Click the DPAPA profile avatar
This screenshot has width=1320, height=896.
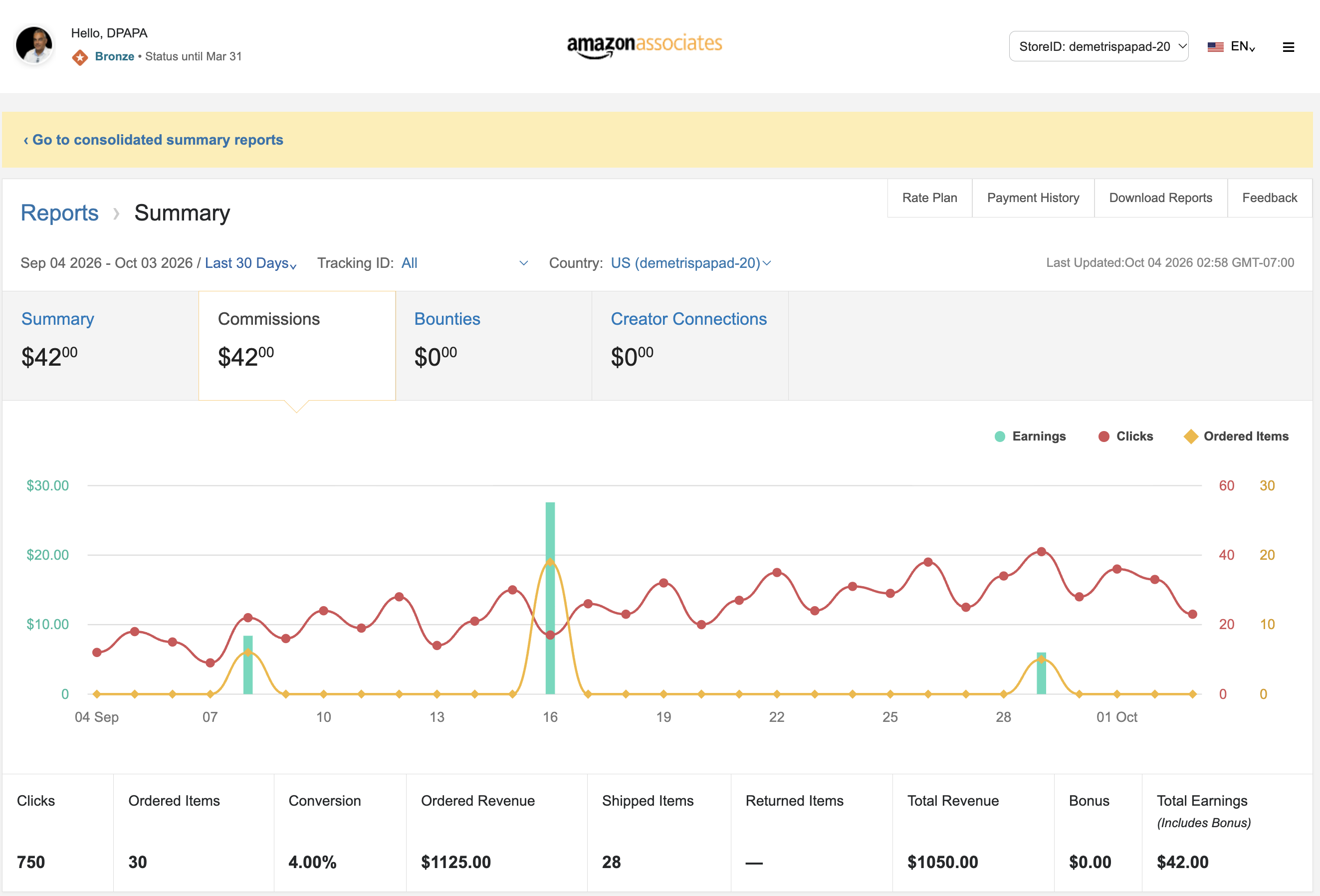pos(34,45)
